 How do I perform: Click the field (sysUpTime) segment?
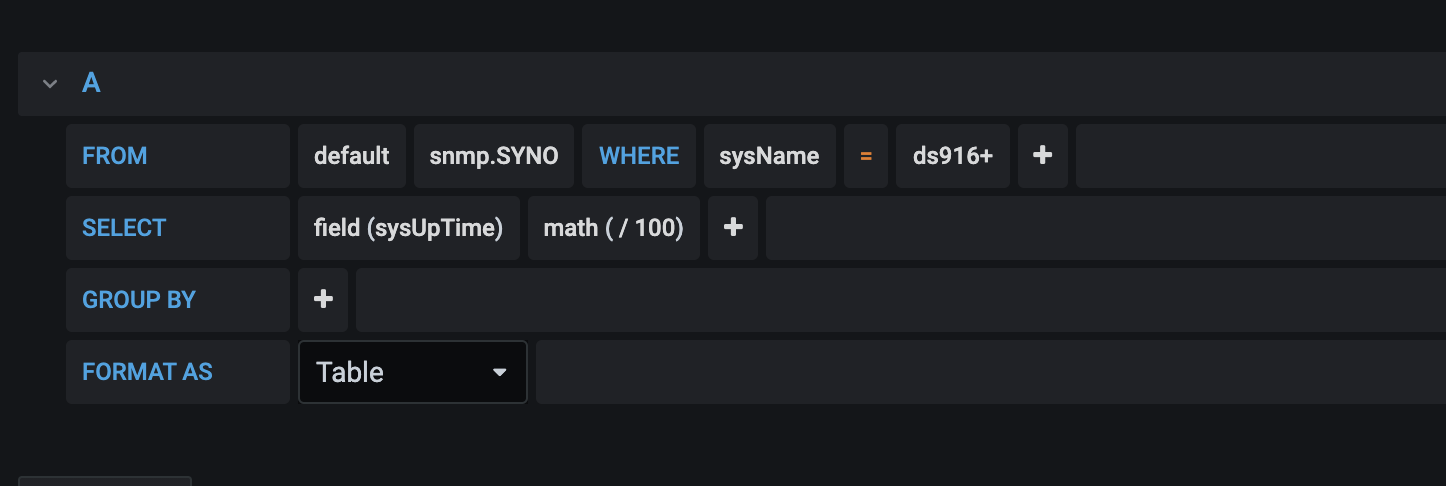tap(408, 228)
